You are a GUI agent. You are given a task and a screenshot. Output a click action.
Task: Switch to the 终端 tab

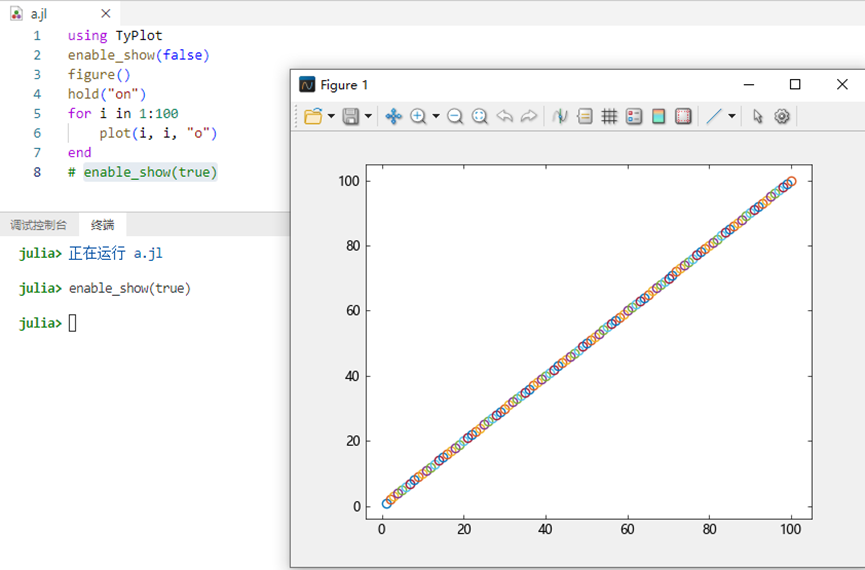tap(103, 225)
